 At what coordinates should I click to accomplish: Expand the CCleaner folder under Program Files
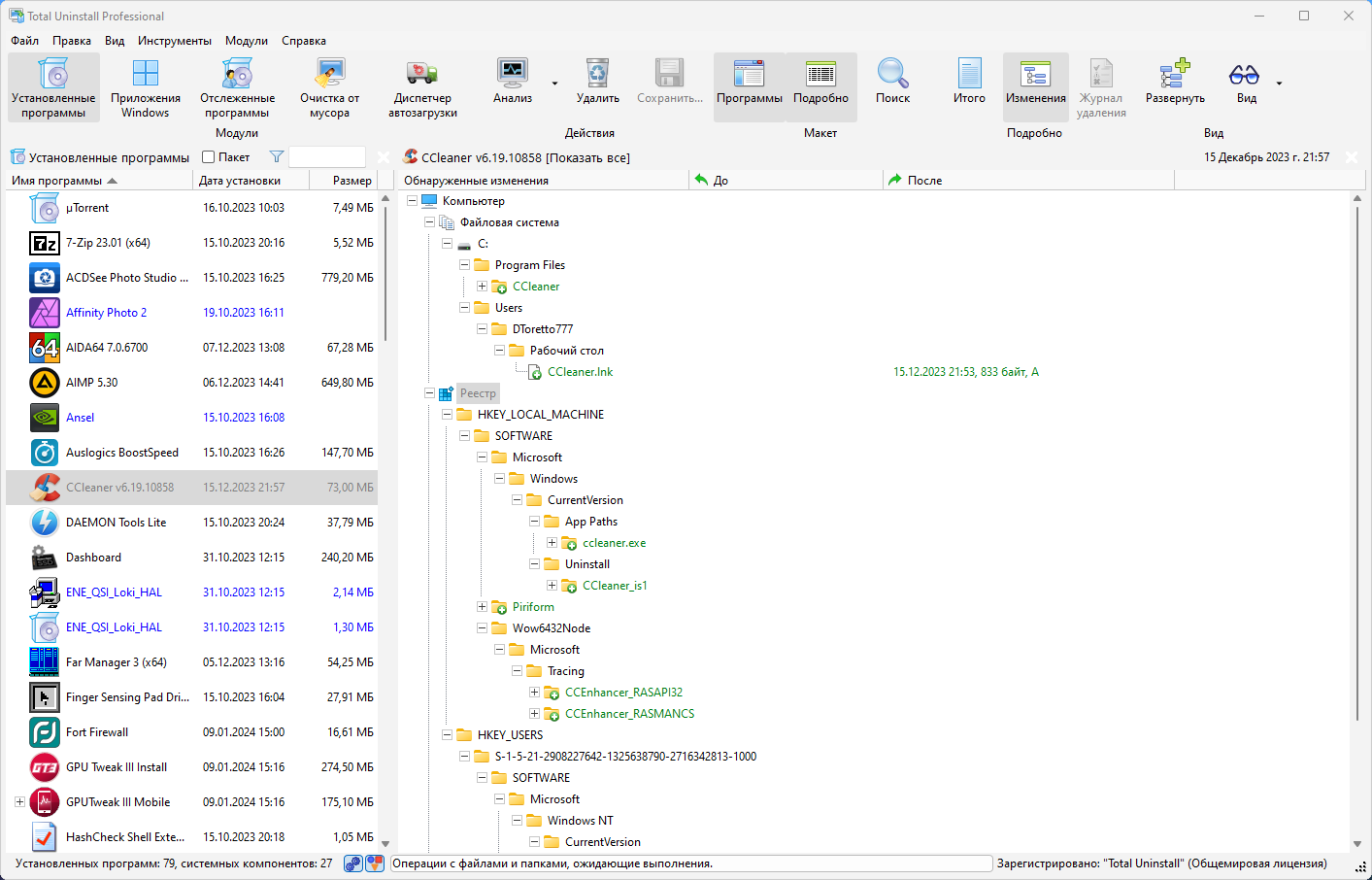482,287
